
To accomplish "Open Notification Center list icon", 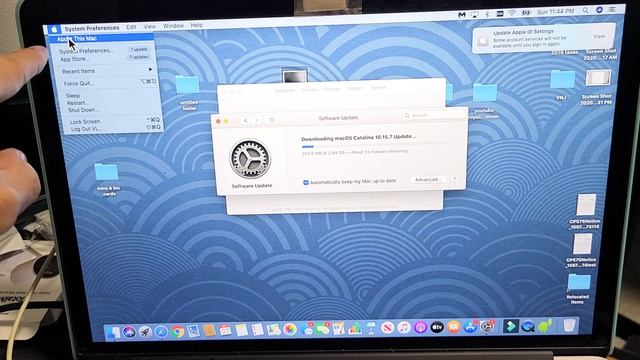I will 612,9.
